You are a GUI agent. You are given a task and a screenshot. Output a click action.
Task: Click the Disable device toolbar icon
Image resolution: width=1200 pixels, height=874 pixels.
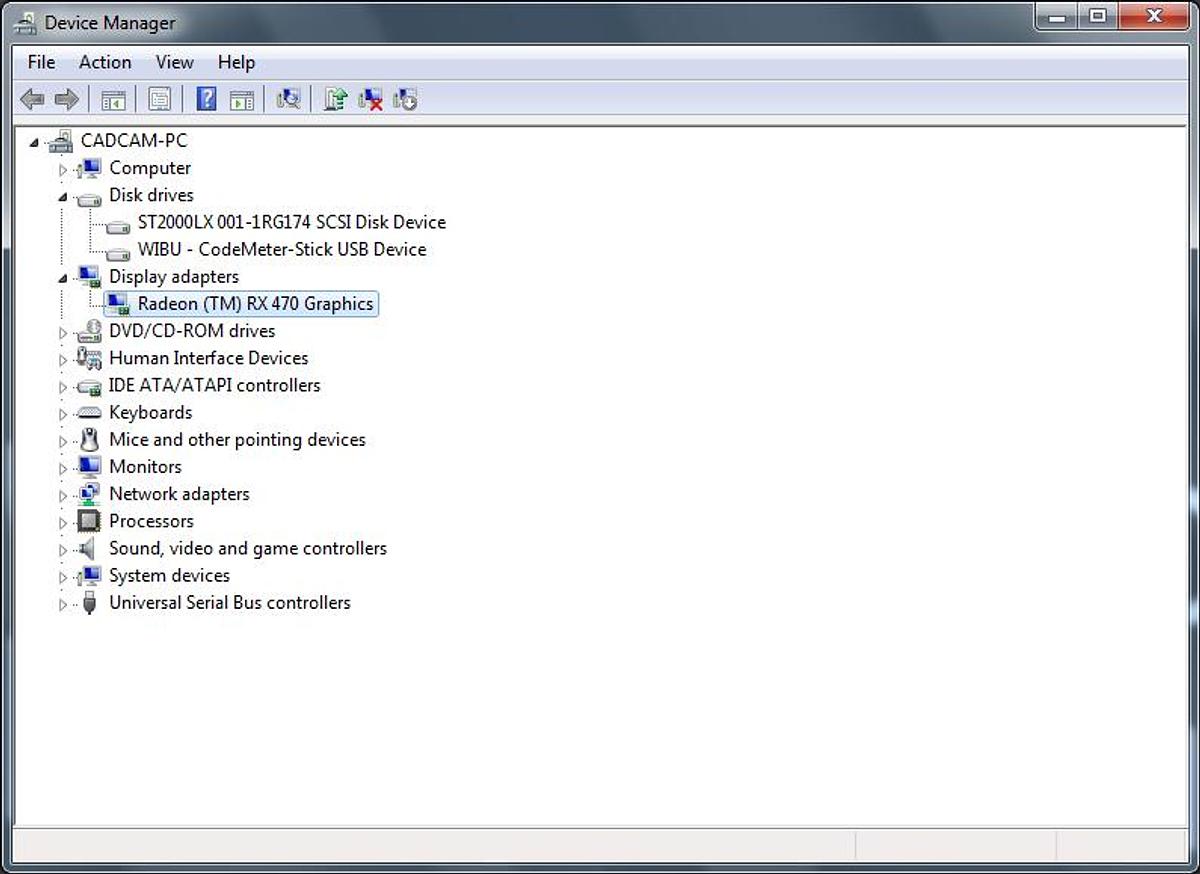[x=405, y=99]
